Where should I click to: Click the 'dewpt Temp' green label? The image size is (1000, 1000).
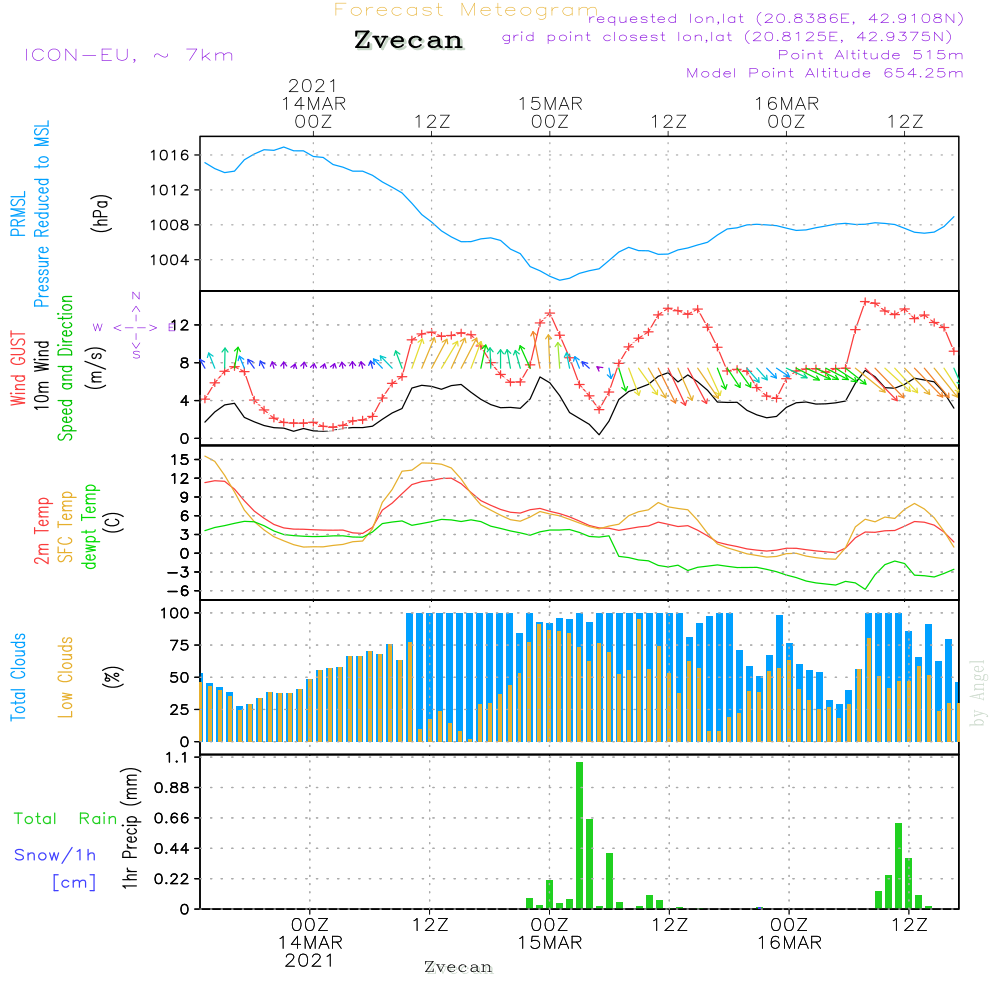pyautogui.click(x=90, y=526)
